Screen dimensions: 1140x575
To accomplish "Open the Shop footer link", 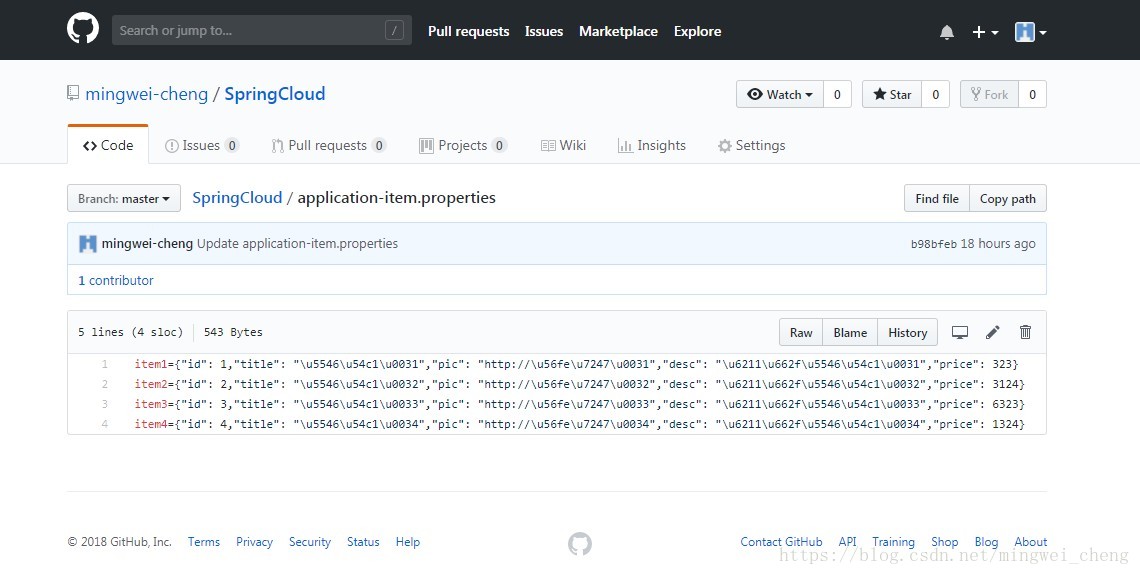I will point(944,542).
